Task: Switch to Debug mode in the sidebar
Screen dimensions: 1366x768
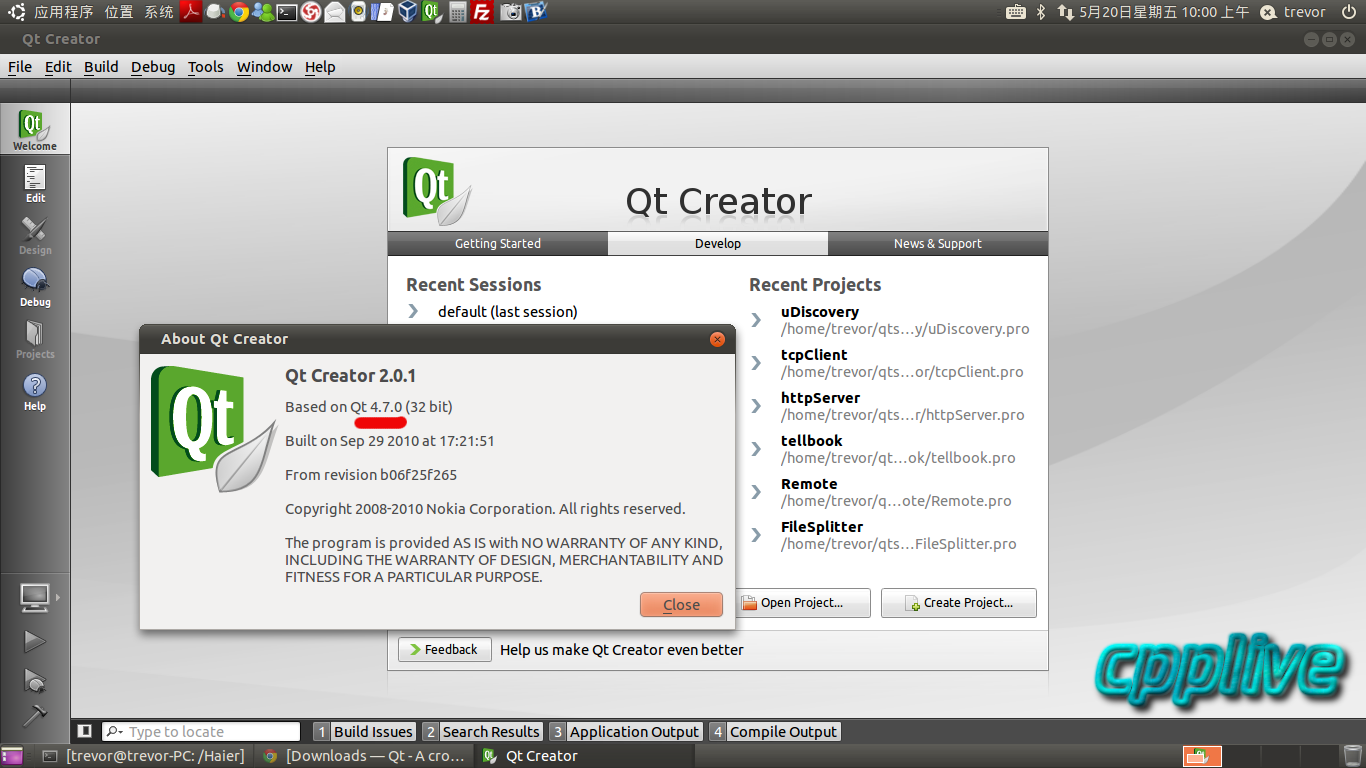Action: [x=35, y=287]
